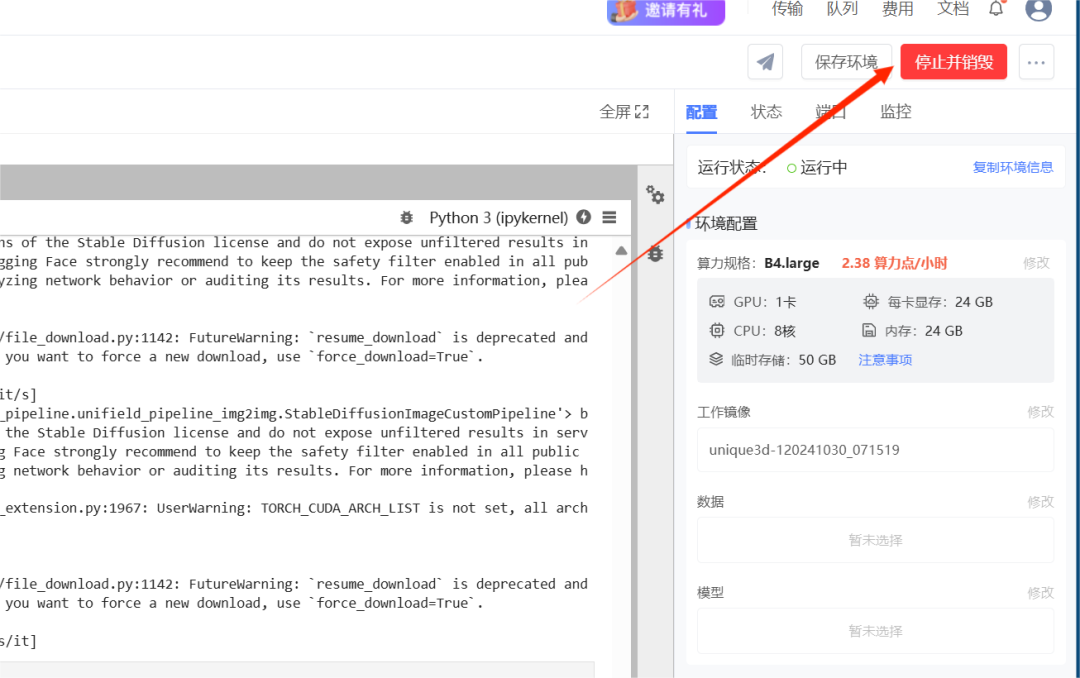Open the 费用 billing menu

[x=897, y=9]
